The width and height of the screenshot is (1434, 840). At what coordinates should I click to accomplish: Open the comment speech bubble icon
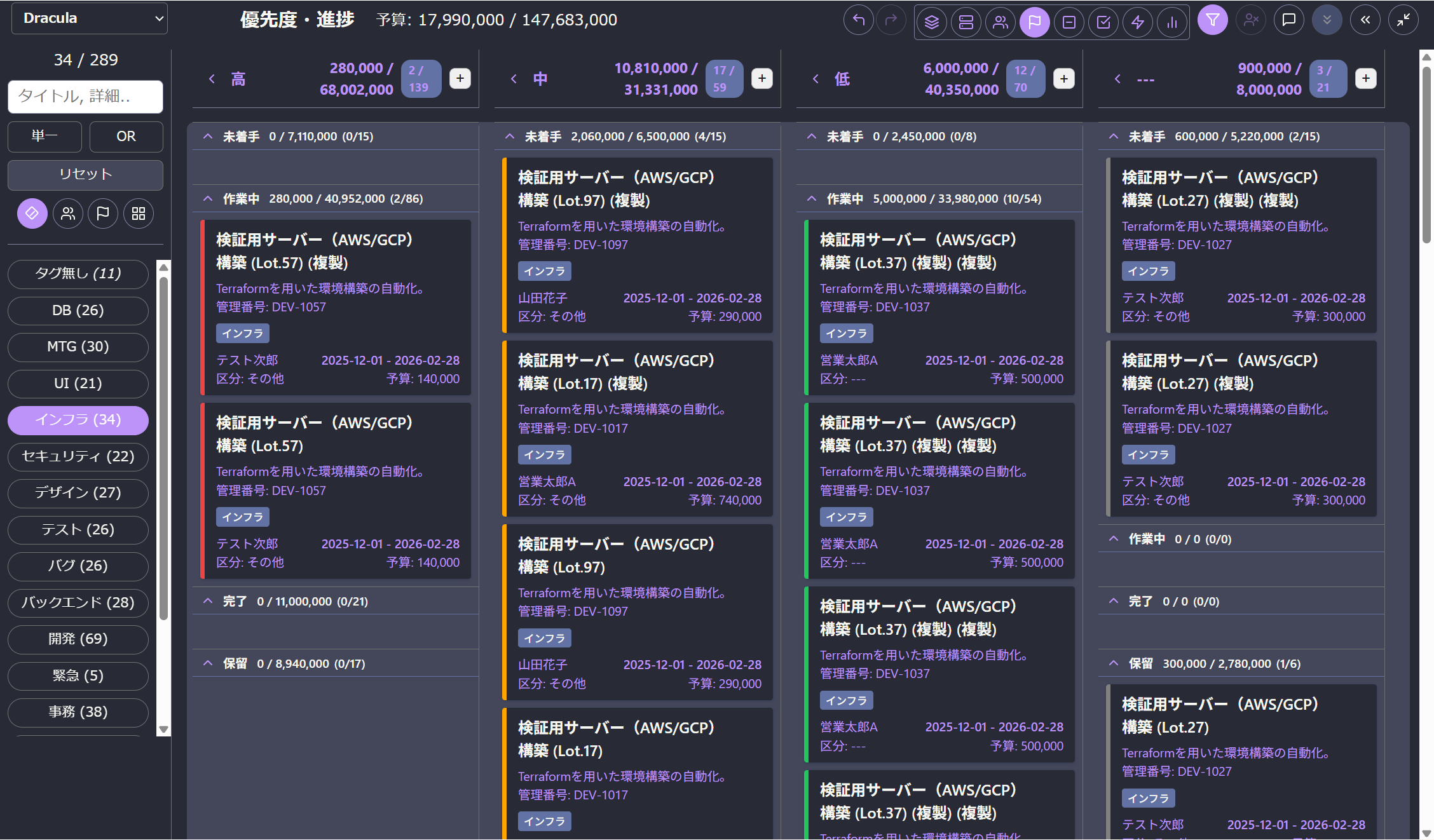click(1288, 20)
